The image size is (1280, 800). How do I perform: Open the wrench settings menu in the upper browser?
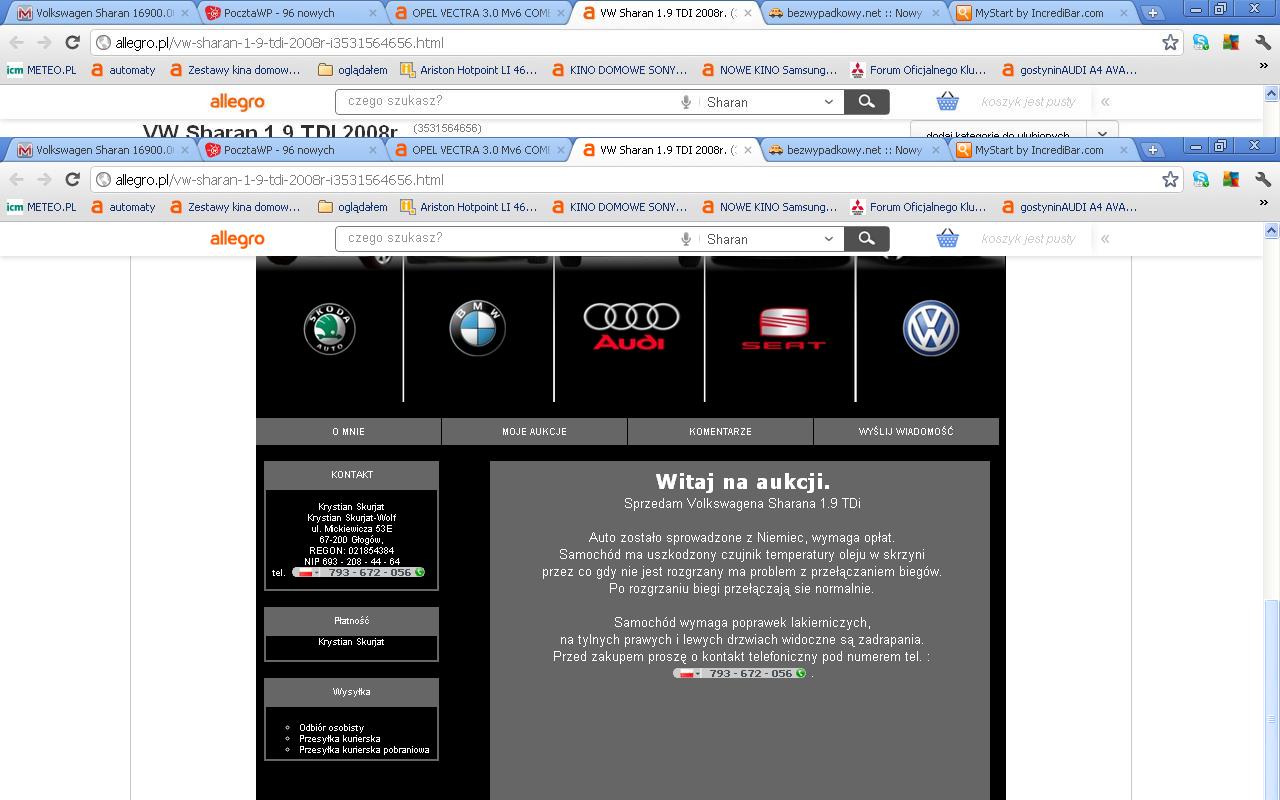point(1263,43)
